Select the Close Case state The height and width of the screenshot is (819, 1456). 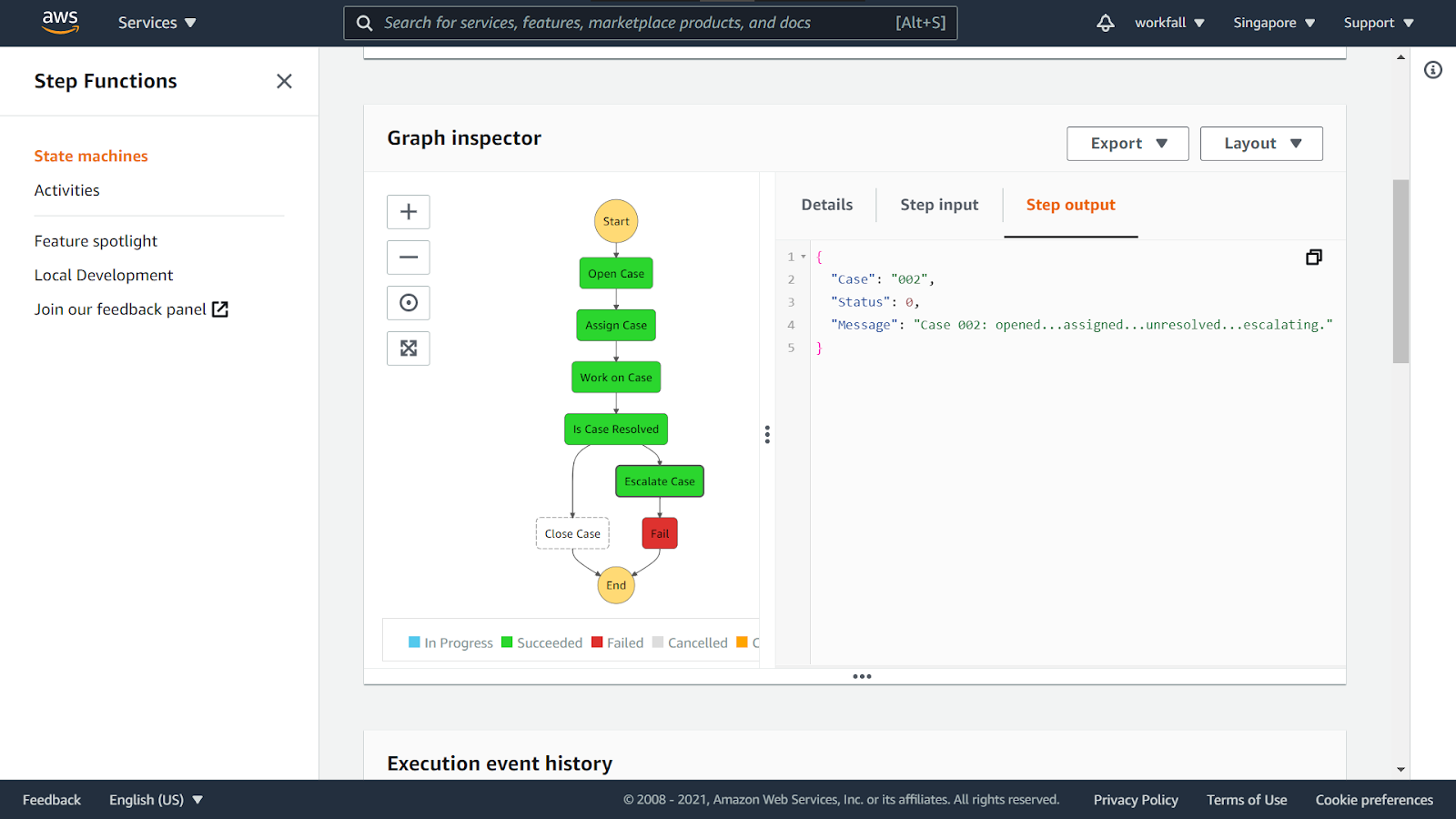572,533
